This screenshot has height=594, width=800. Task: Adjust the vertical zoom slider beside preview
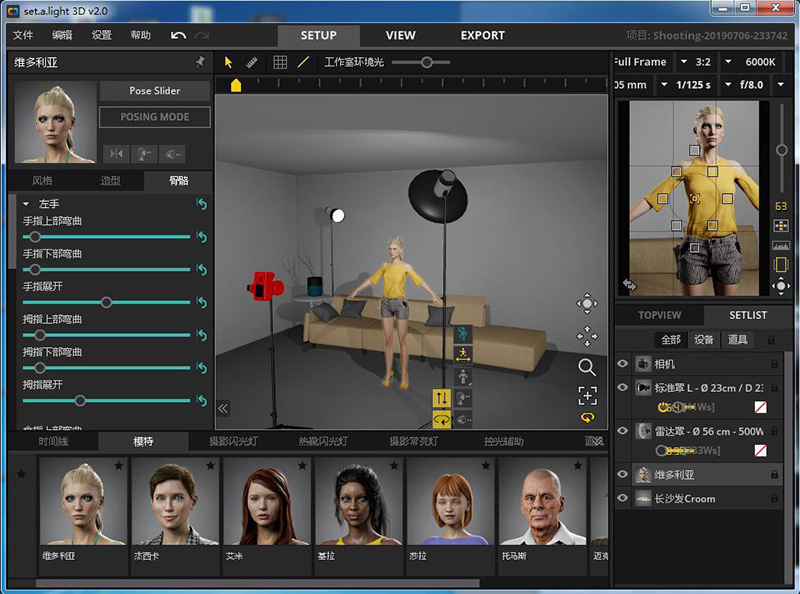pyautogui.click(x=781, y=150)
